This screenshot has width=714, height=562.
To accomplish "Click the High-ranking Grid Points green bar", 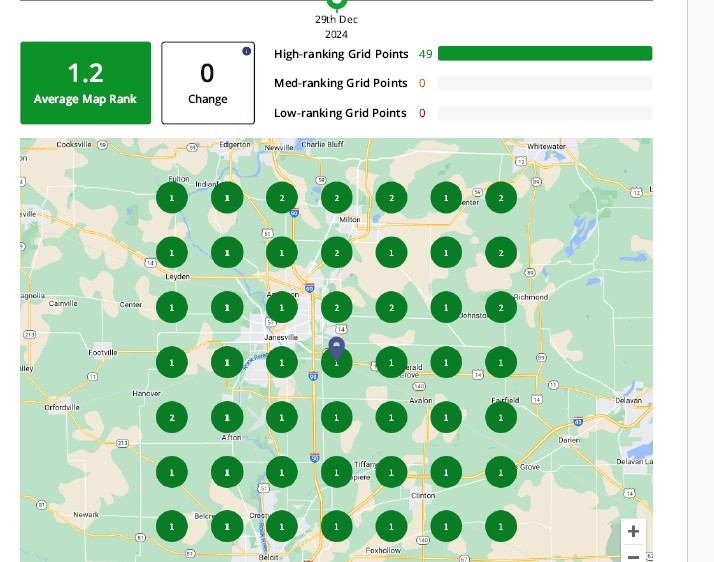I will coord(545,53).
